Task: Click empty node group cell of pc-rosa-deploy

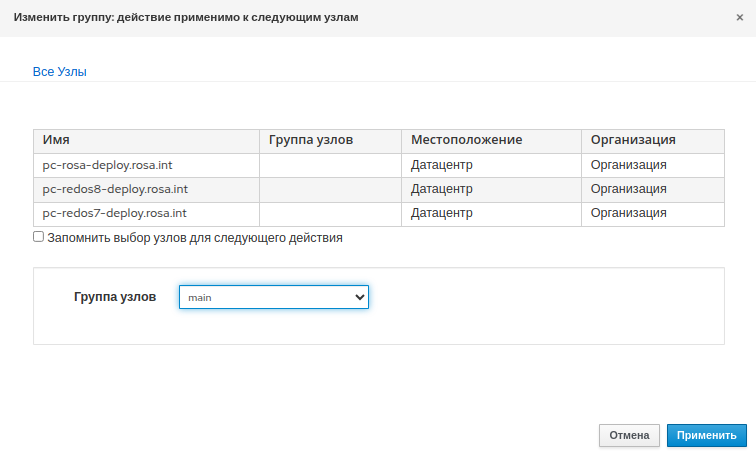Action: [x=330, y=165]
